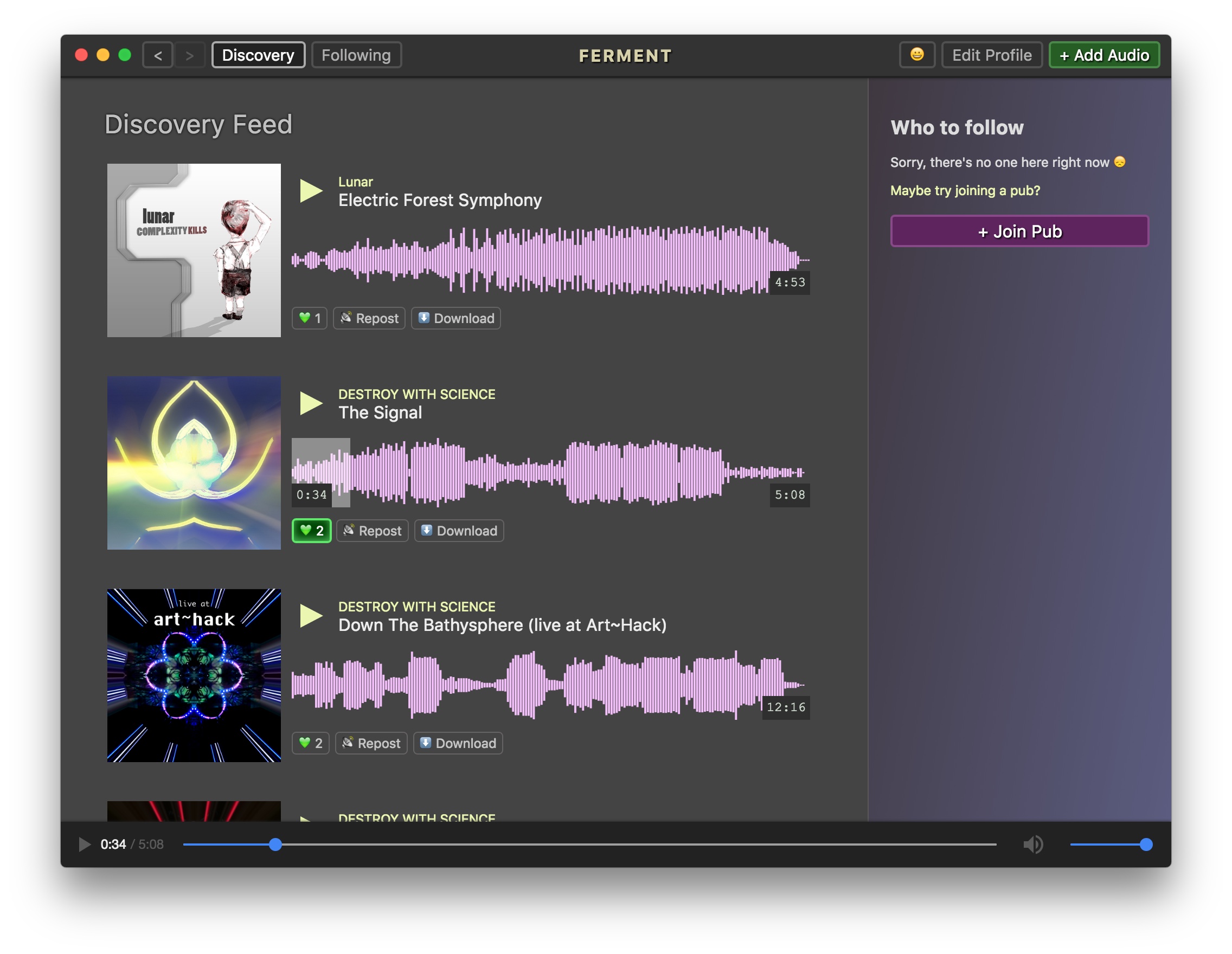The image size is (1232, 954).
Task: Play Electric Forest Symphony track
Action: [x=311, y=191]
